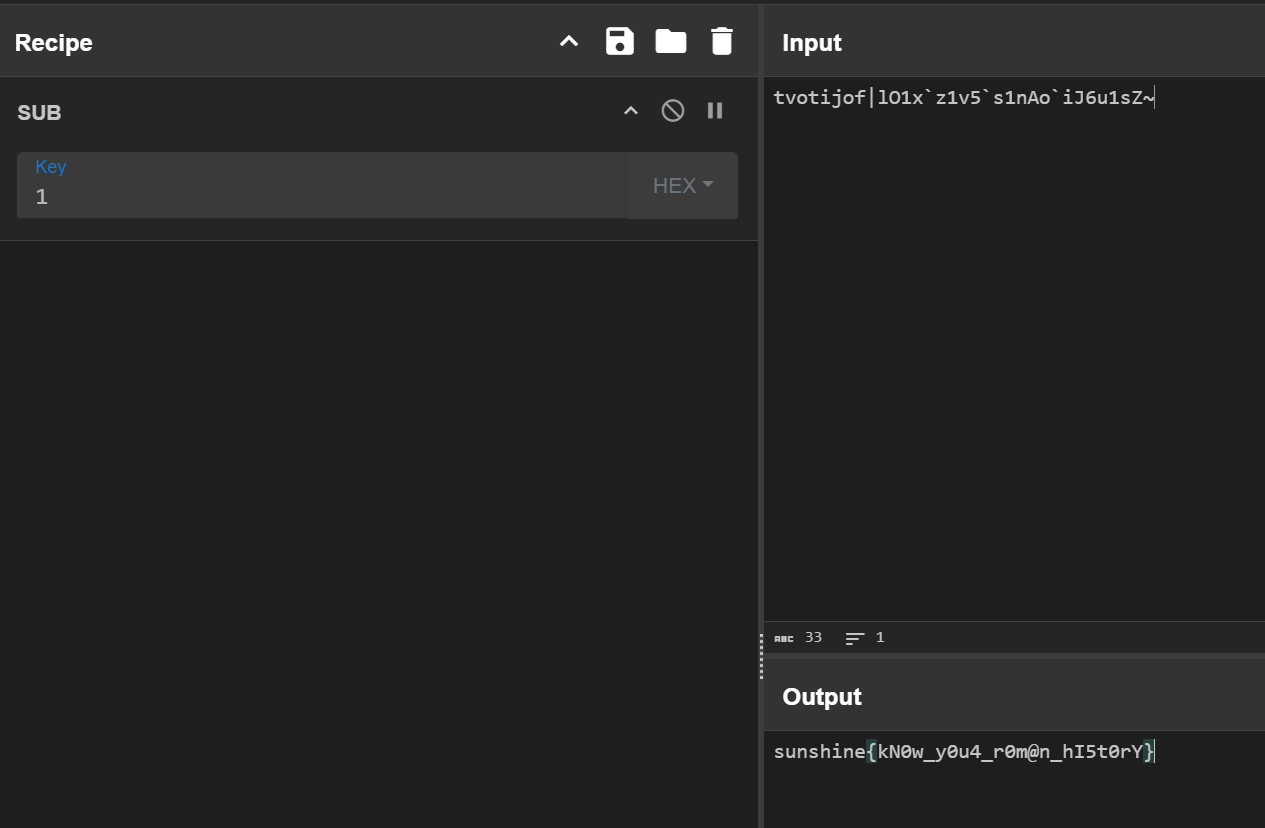Open the HEX key format dropdown
1265x828 pixels.
pyautogui.click(x=684, y=185)
